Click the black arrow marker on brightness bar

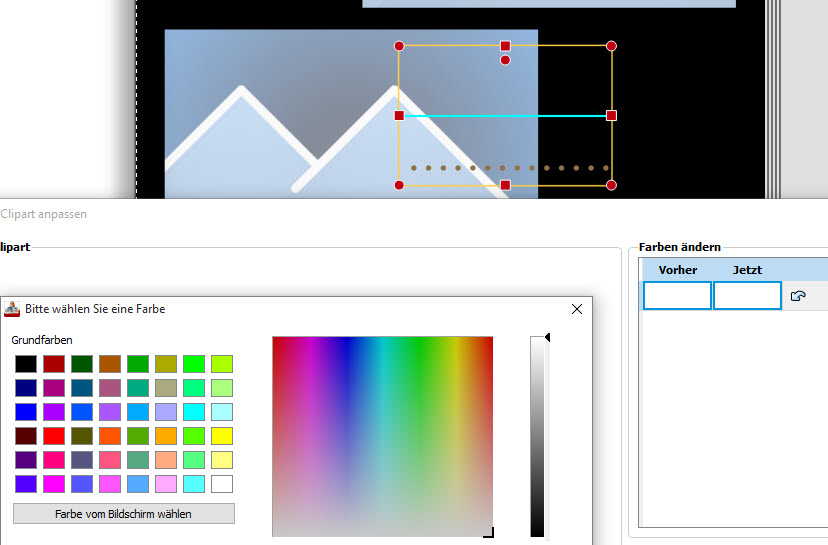click(x=548, y=337)
